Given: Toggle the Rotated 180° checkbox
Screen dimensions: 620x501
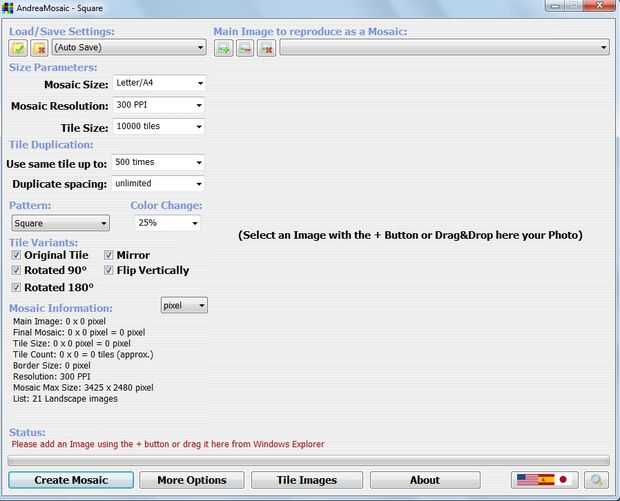Looking at the screenshot, I should click(16, 287).
